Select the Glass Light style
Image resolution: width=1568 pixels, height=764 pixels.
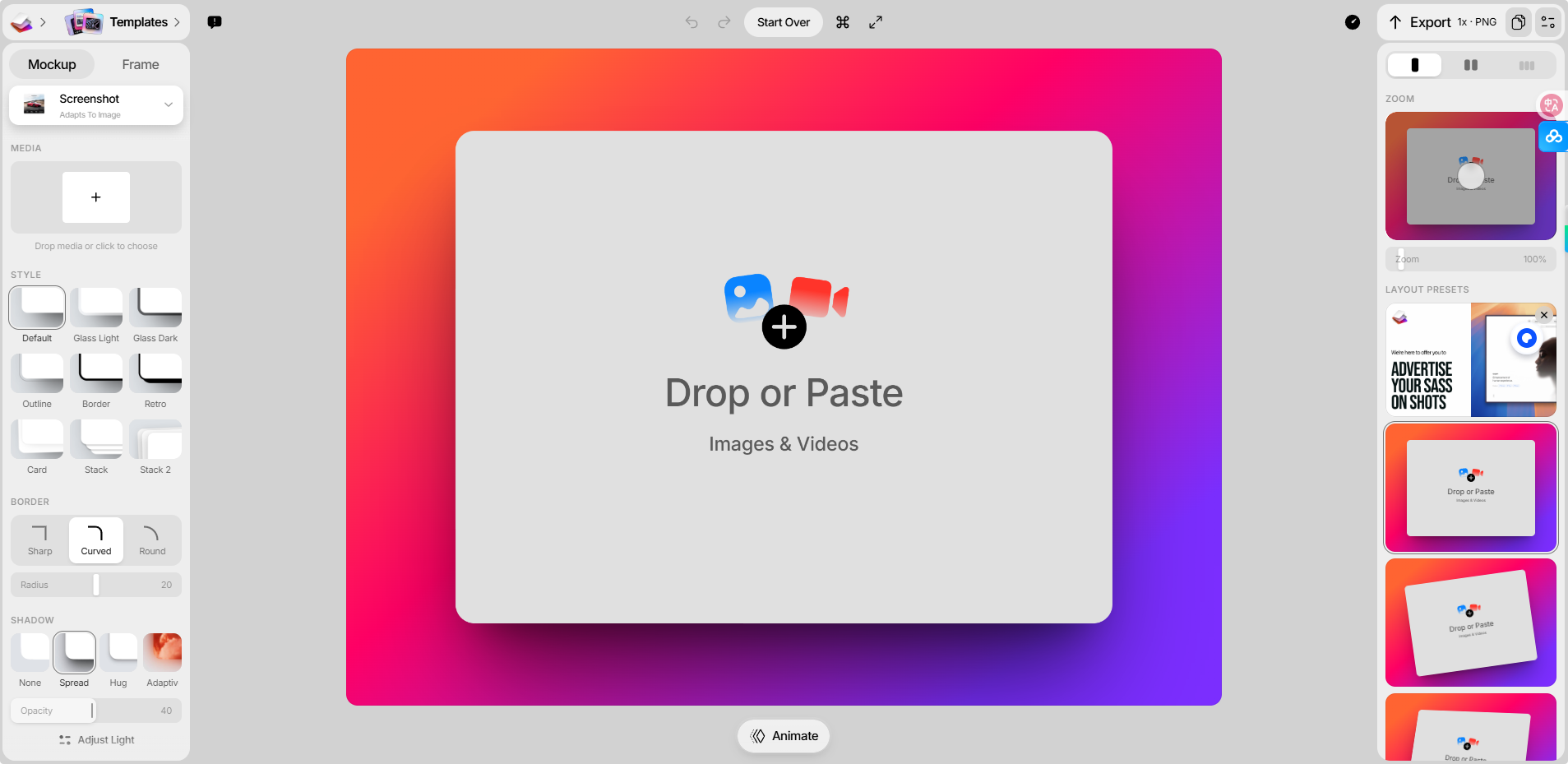pos(96,316)
